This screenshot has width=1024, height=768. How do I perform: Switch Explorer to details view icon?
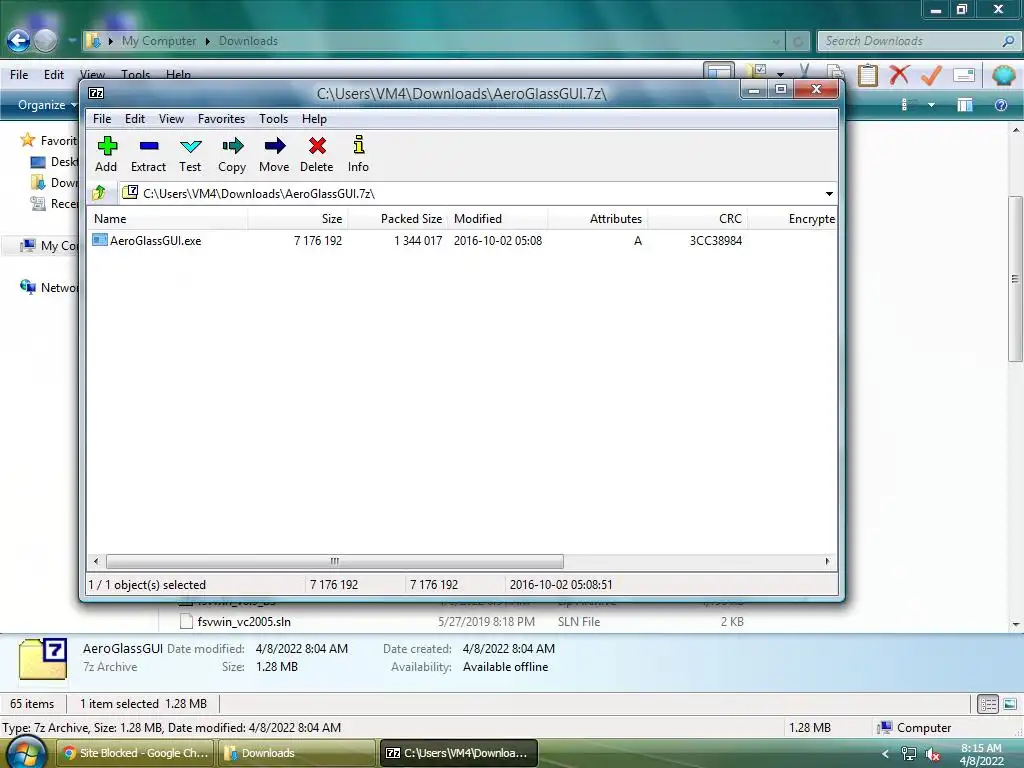987,704
